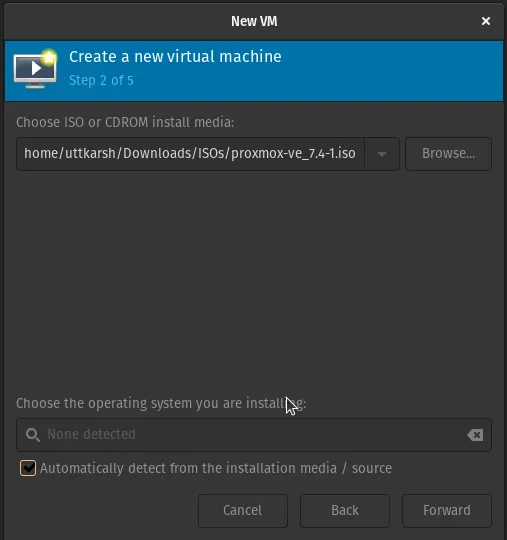Clear the OS field with the backspace icon
Image resolution: width=507 pixels, height=540 pixels.
click(x=475, y=435)
